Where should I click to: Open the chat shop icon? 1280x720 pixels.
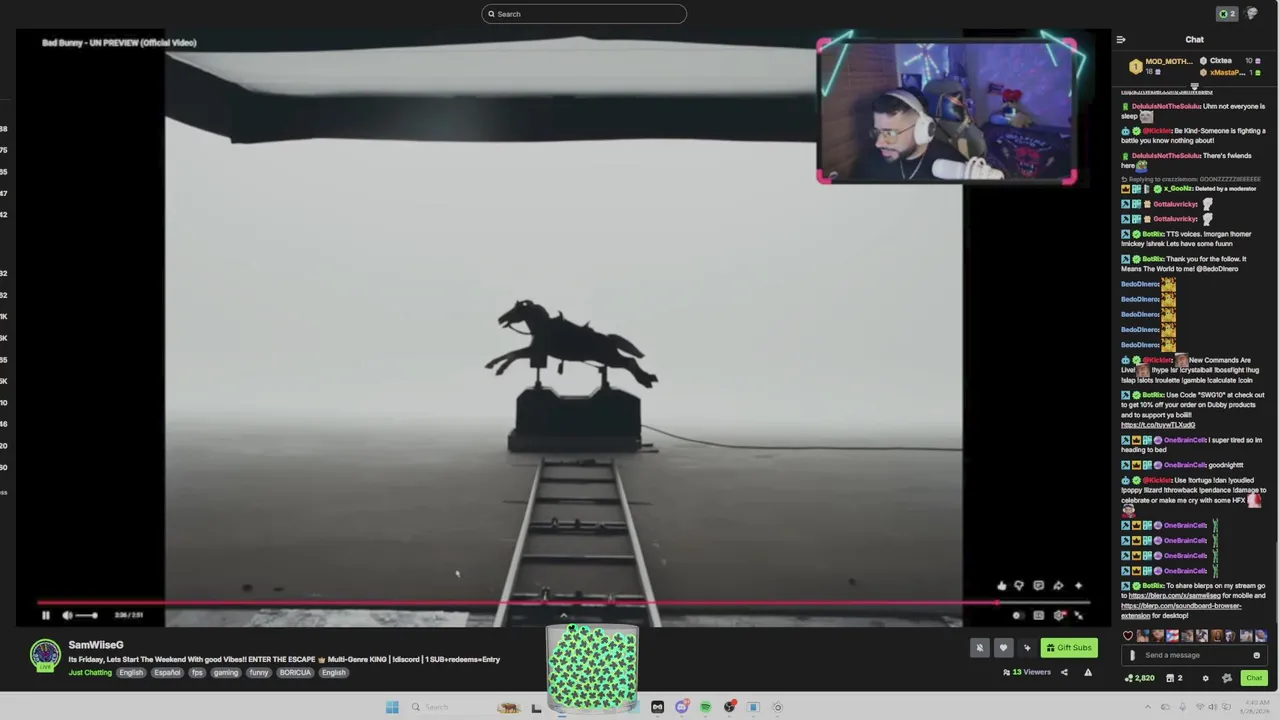pos(1174,678)
